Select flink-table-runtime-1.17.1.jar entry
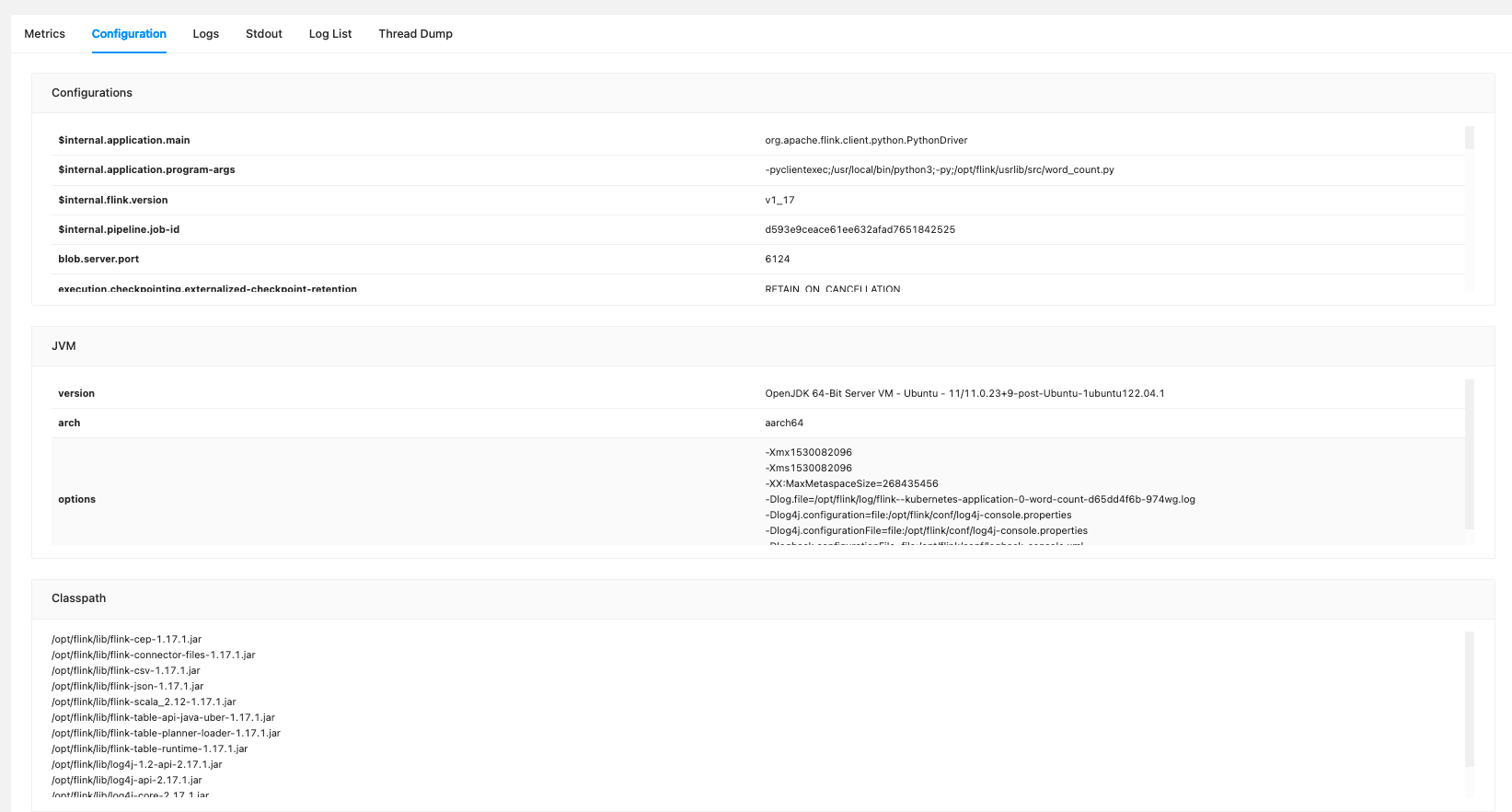This screenshot has width=1512, height=812. click(150, 748)
